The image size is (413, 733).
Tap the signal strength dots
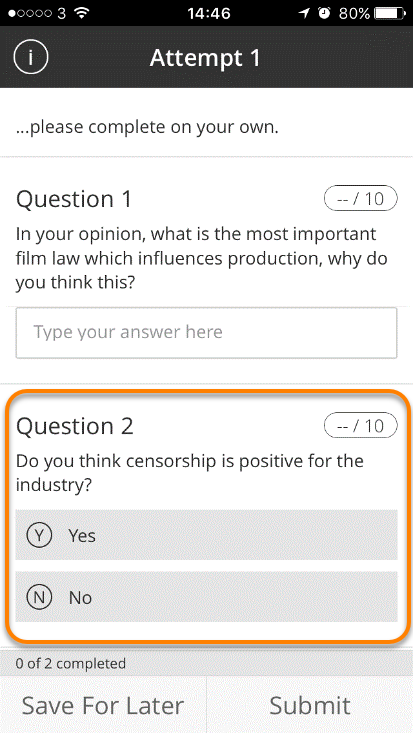pos(30,13)
